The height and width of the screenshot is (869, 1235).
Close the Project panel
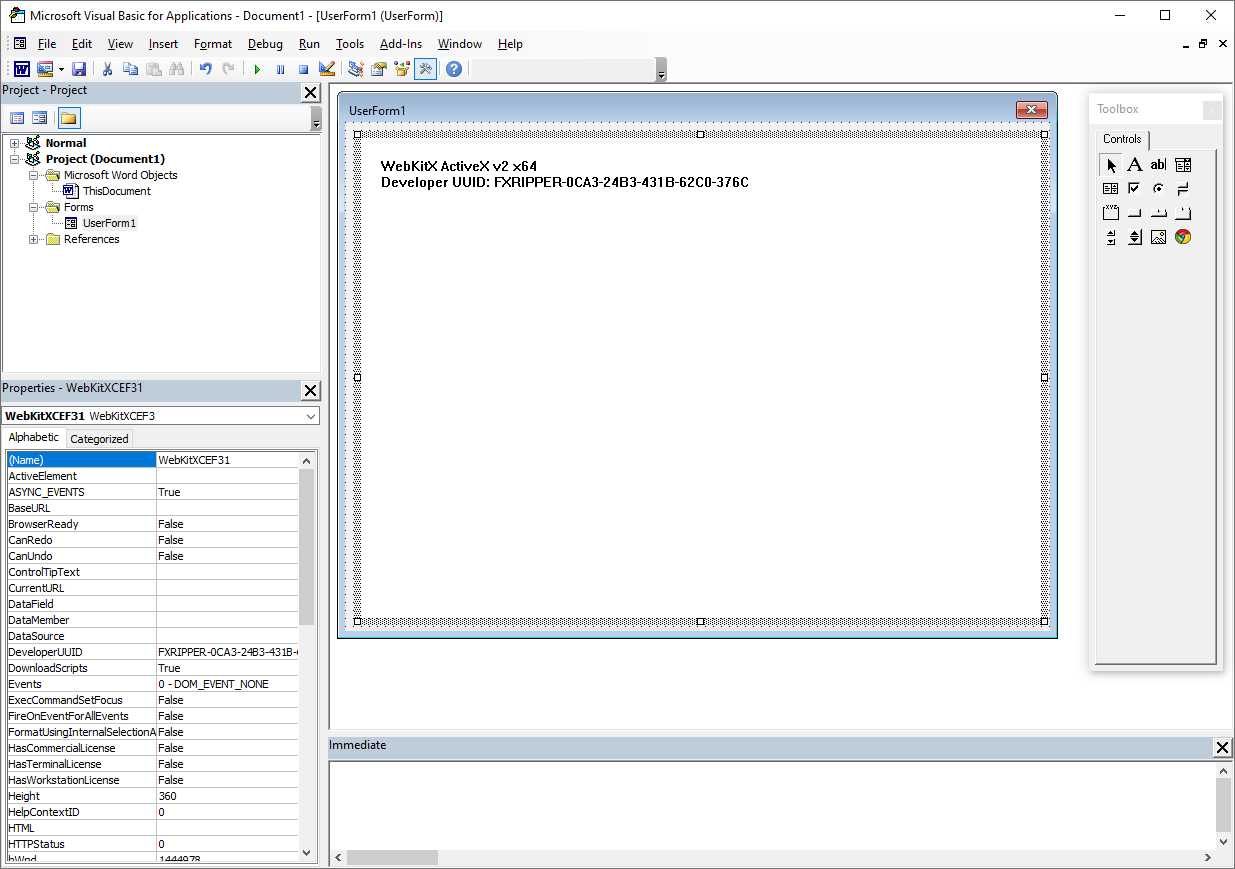point(310,92)
